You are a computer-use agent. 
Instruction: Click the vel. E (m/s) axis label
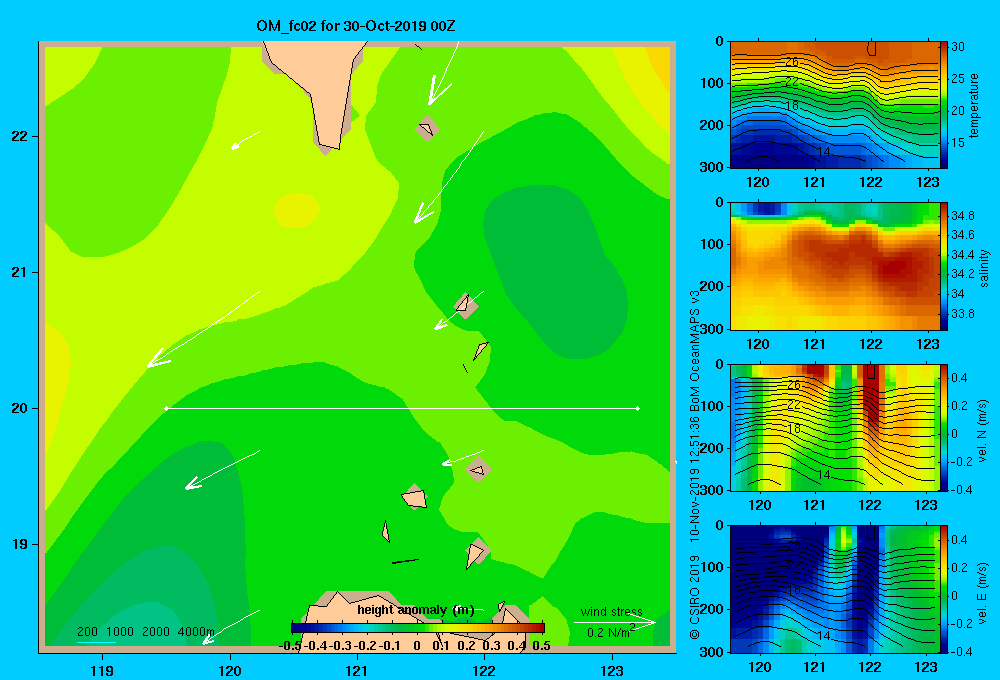[983, 592]
